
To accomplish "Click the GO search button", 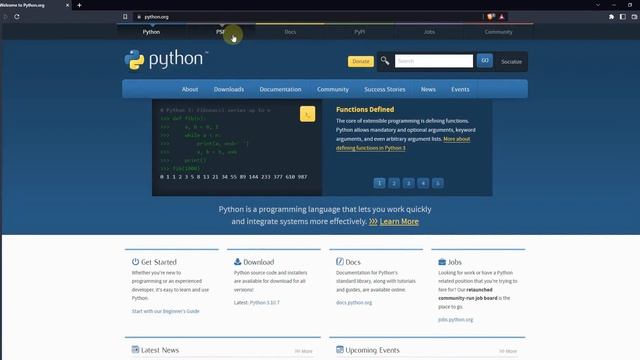I will click(484, 60).
